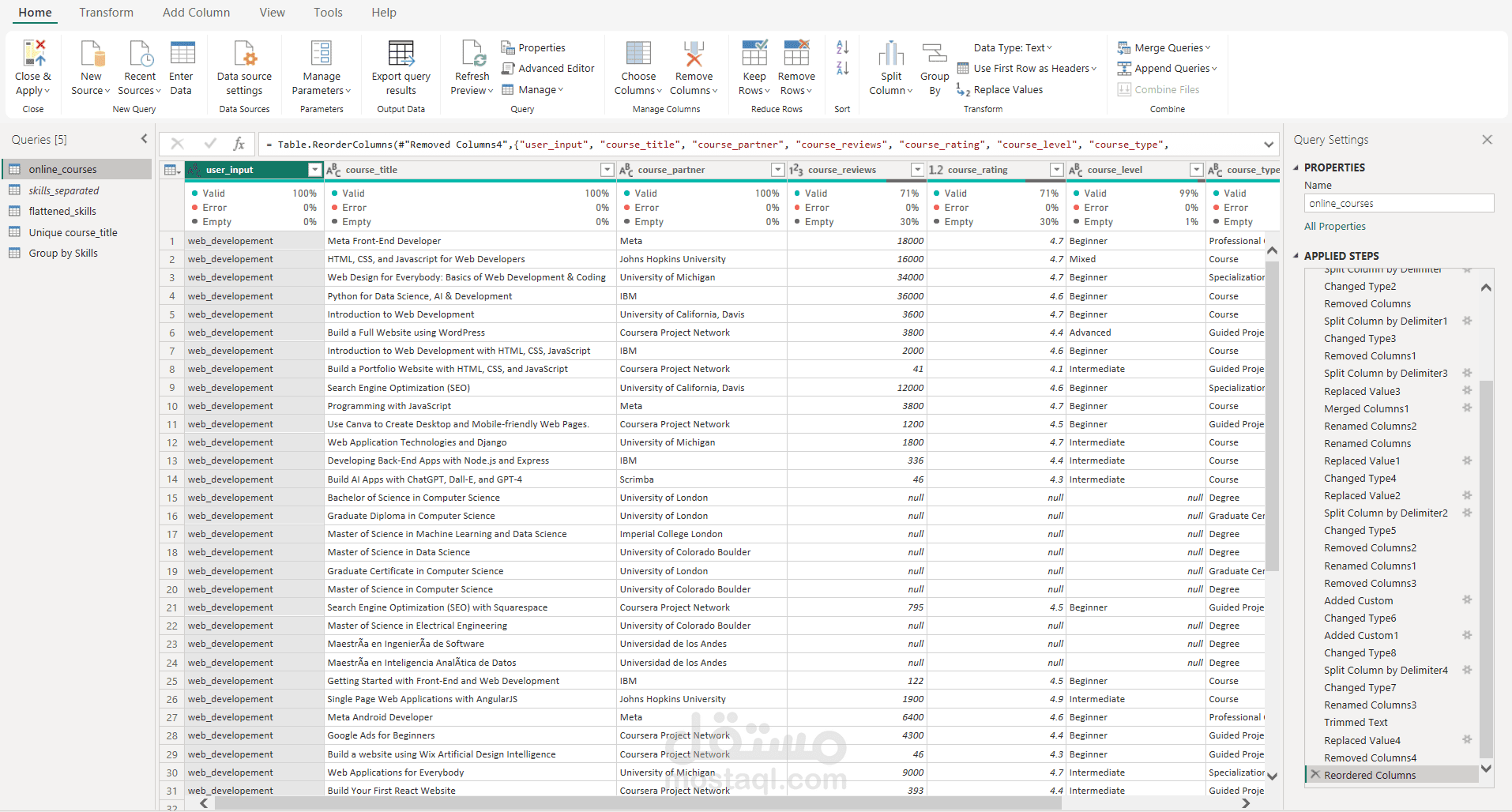Collapse the PROPERTIES section

tap(1296, 167)
